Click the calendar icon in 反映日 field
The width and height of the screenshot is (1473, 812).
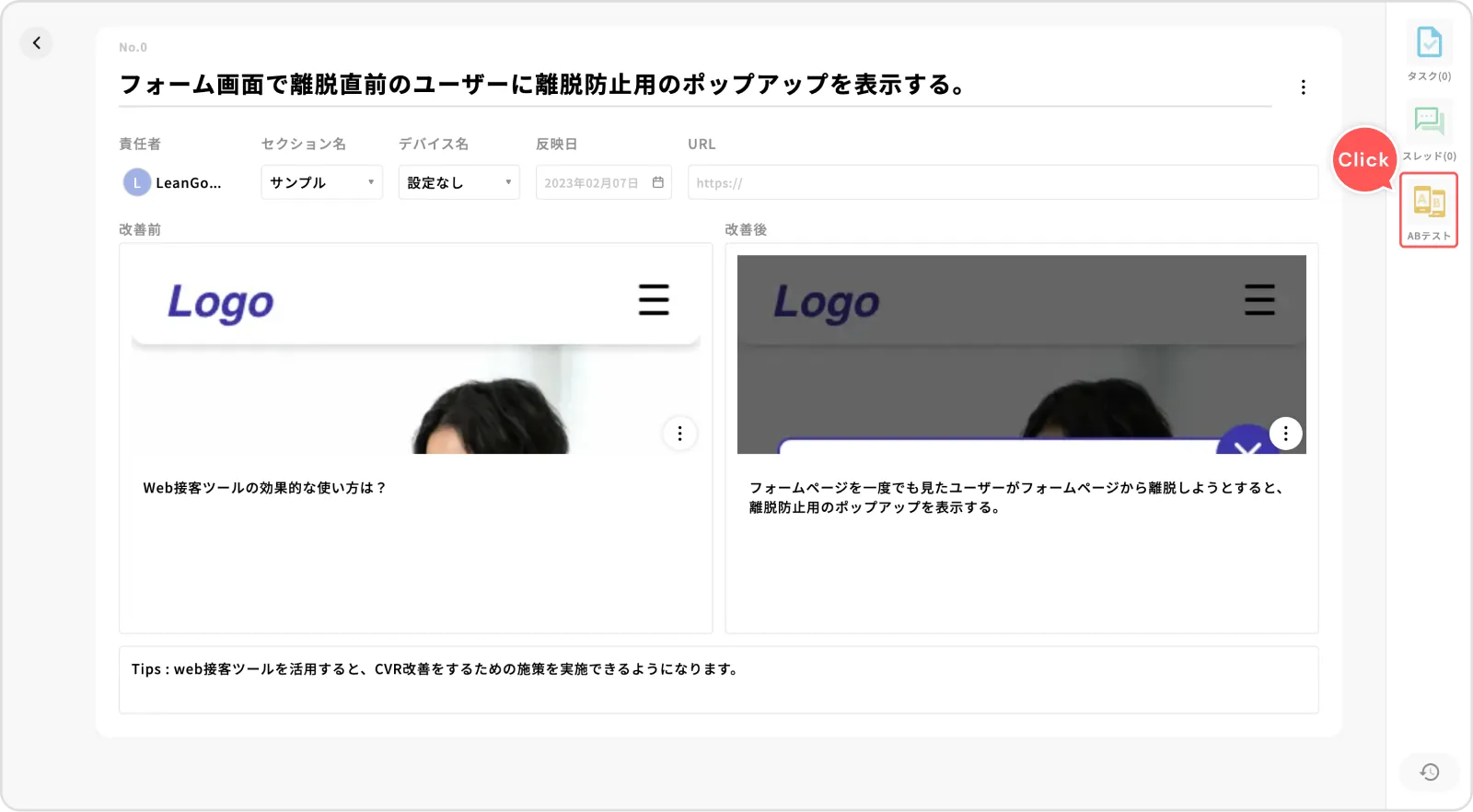658,182
